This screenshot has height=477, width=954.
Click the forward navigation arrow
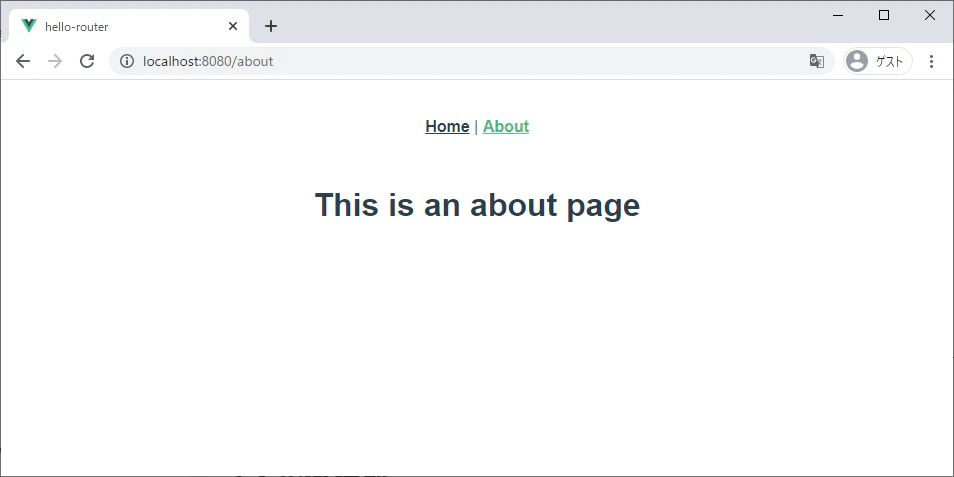(55, 61)
